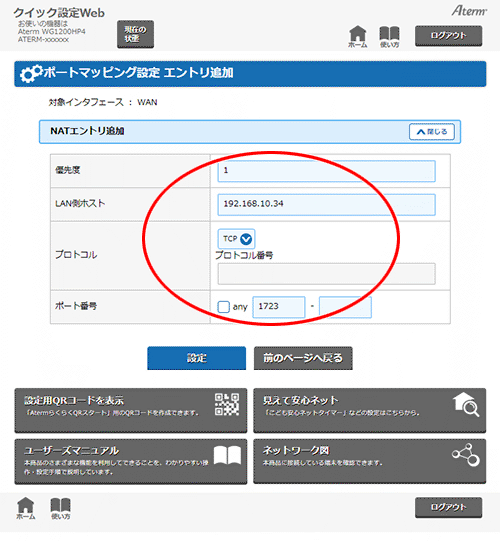Open the 設定用QRコードを表示 panel
This screenshot has height=541, width=500.
pos(131,410)
